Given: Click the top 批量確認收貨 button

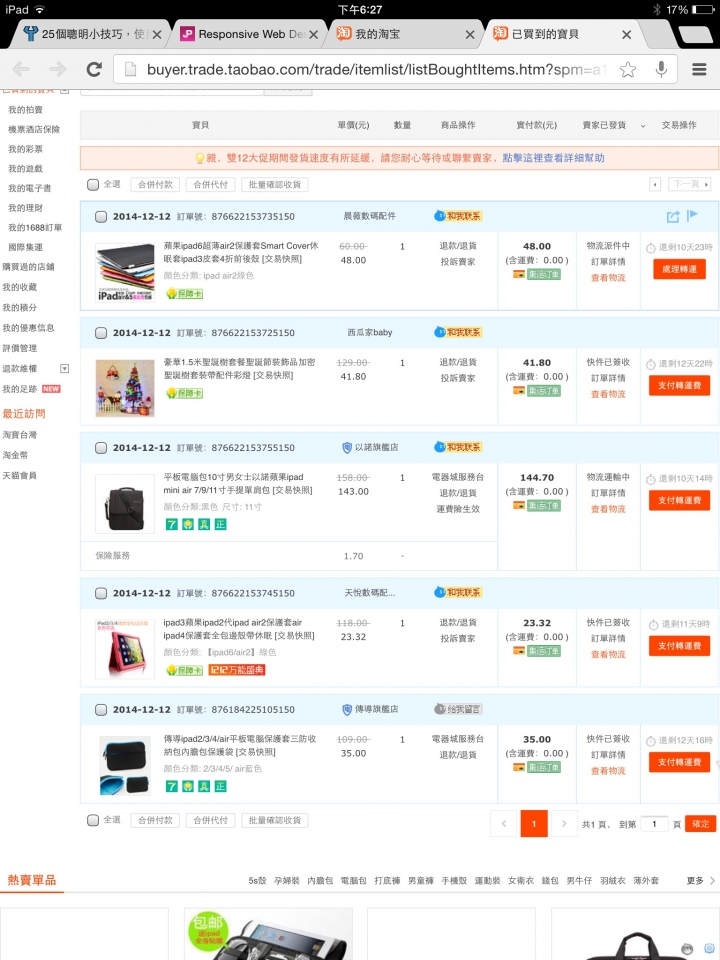Looking at the screenshot, I should (x=274, y=184).
